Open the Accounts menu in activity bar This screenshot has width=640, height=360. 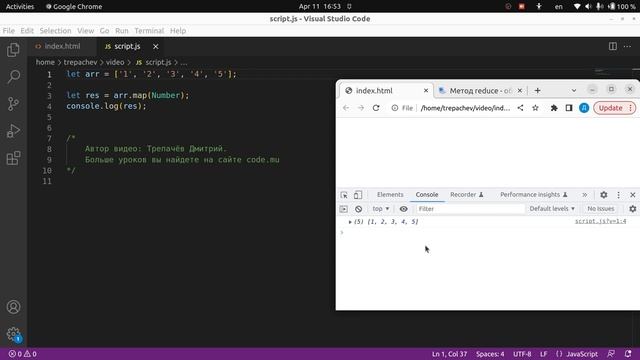click(x=13, y=307)
